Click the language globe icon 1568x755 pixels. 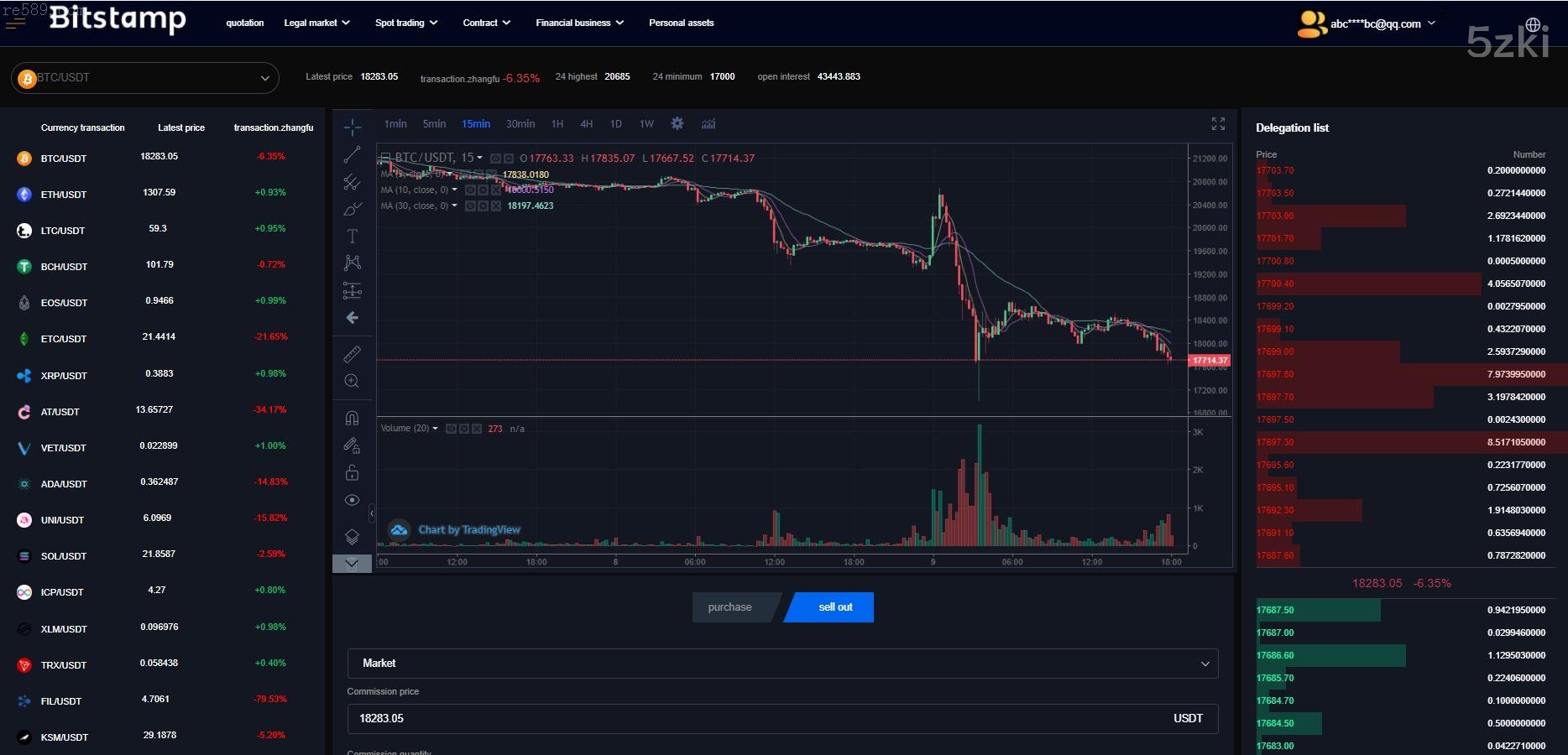pyautogui.click(x=1533, y=24)
